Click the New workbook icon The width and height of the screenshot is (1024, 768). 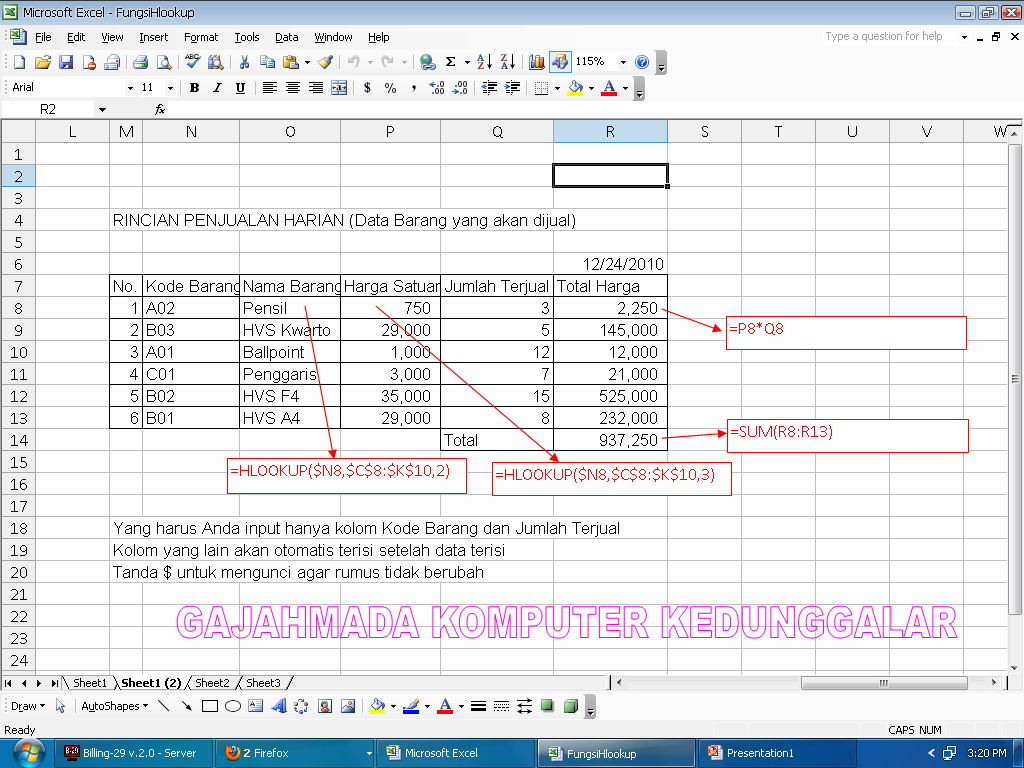pos(19,62)
